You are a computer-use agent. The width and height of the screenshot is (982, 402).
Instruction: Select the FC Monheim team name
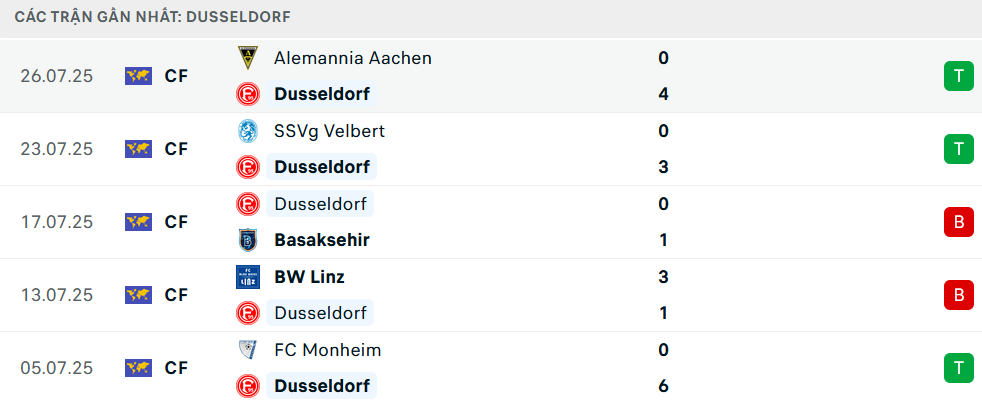point(328,350)
